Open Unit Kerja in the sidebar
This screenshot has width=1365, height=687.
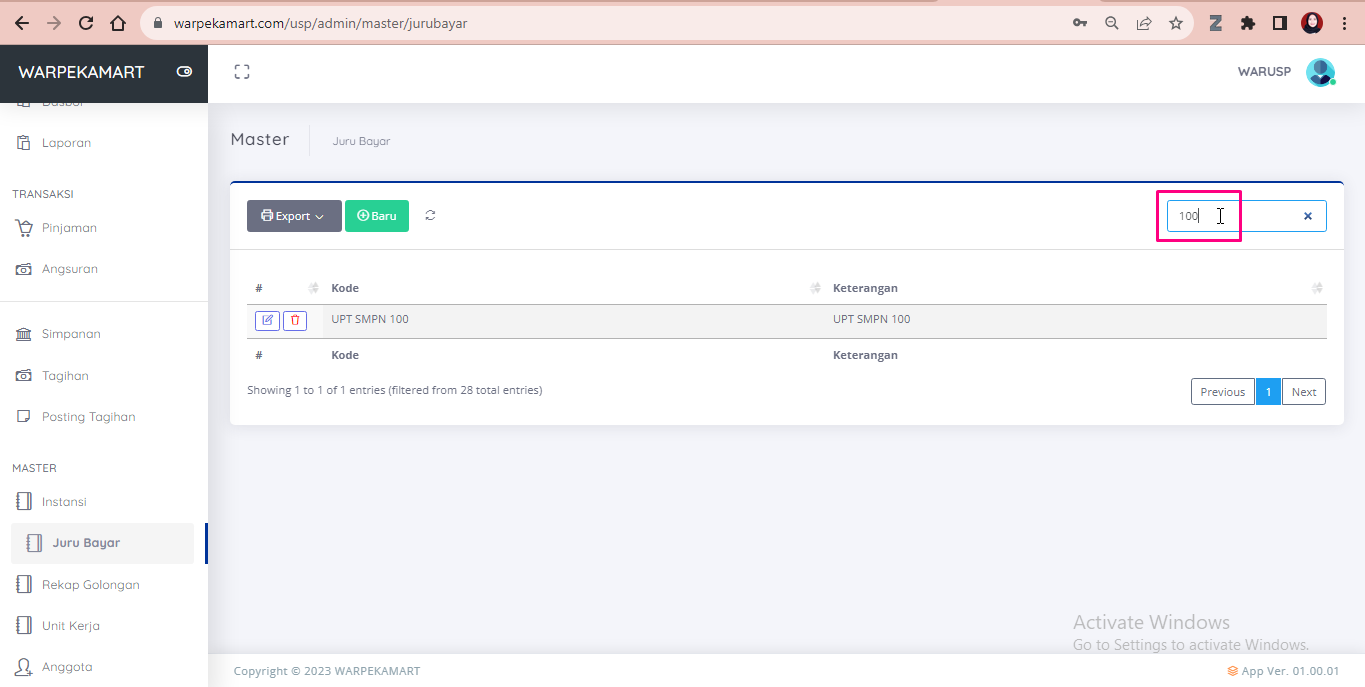70,626
